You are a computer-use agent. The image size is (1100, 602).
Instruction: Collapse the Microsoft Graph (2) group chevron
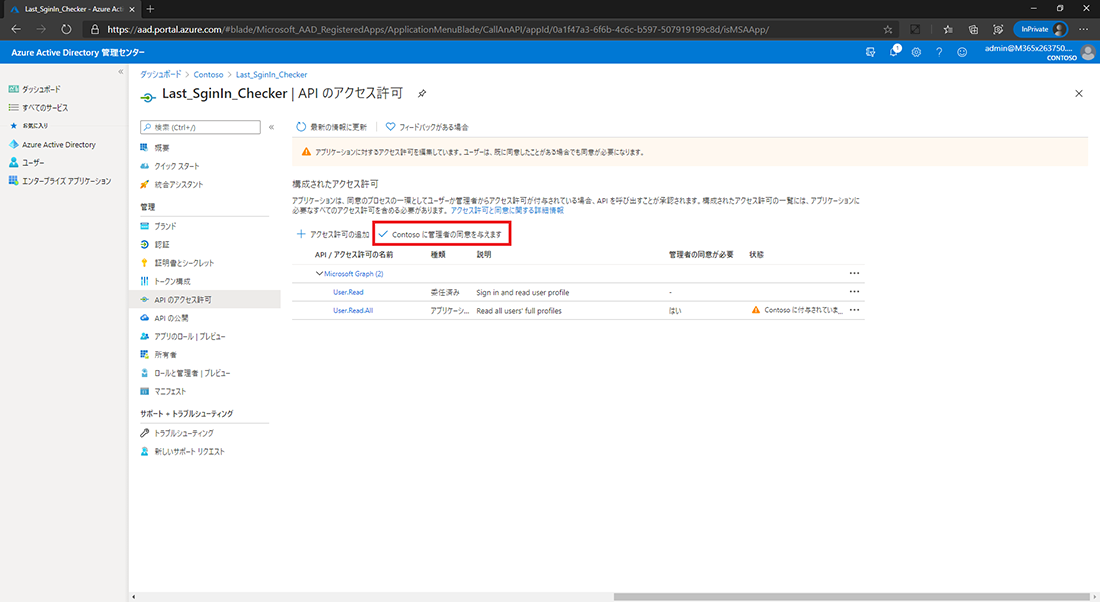click(319, 274)
